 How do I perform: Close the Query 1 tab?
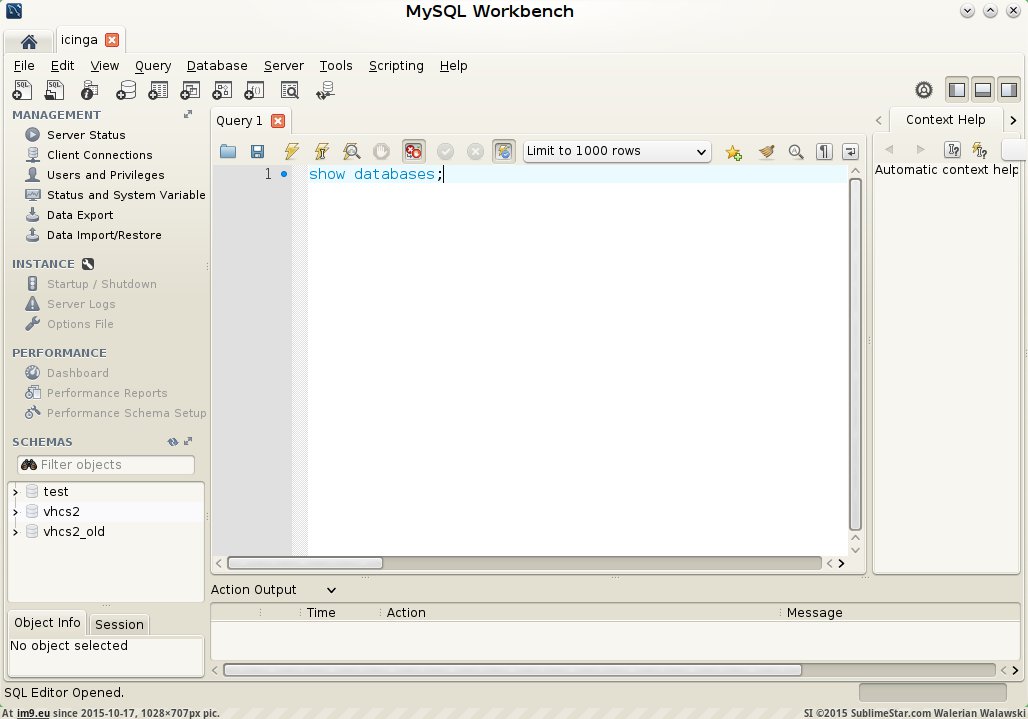pos(278,121)
